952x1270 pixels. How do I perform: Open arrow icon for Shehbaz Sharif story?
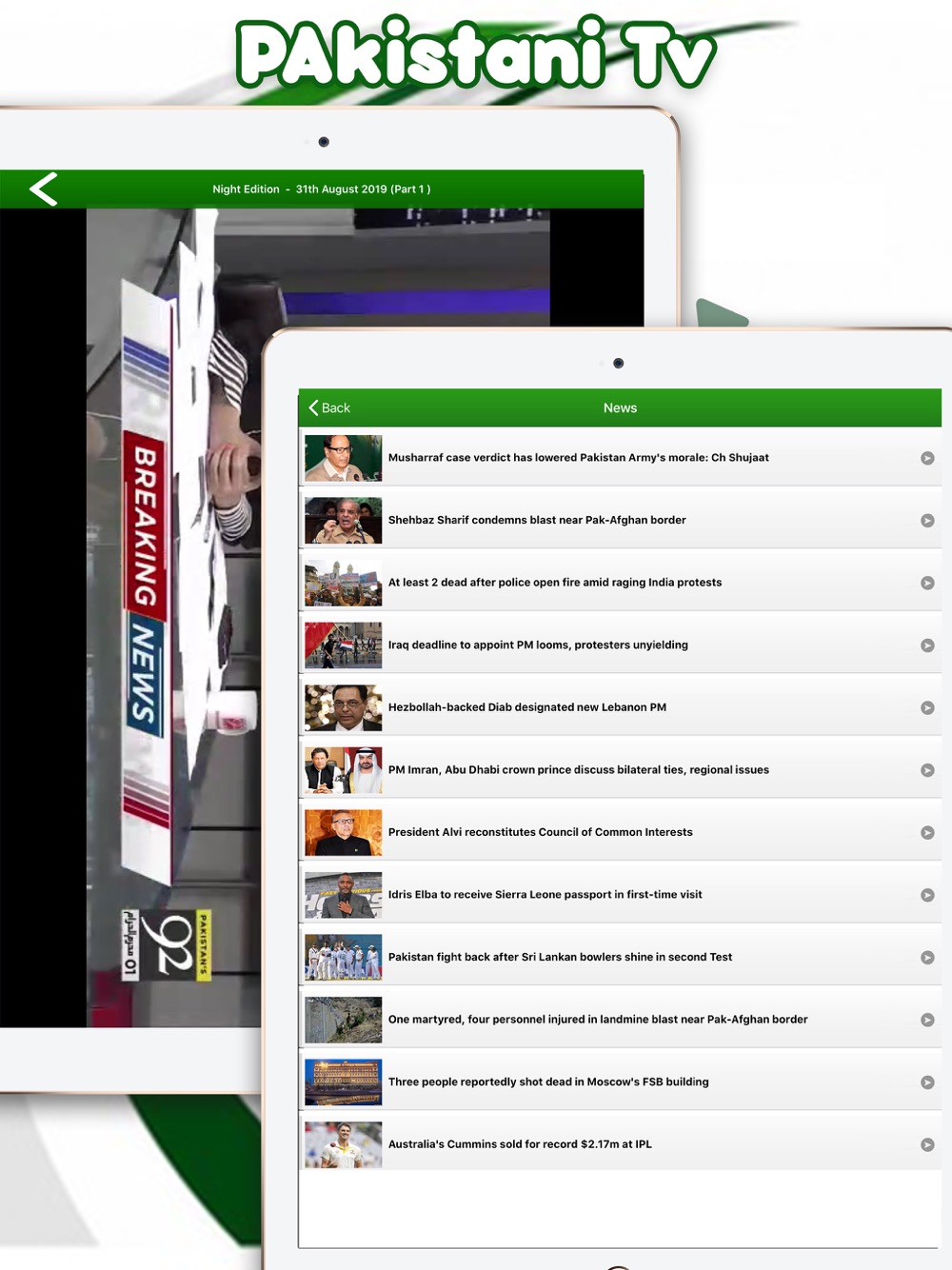coord(927,521)
